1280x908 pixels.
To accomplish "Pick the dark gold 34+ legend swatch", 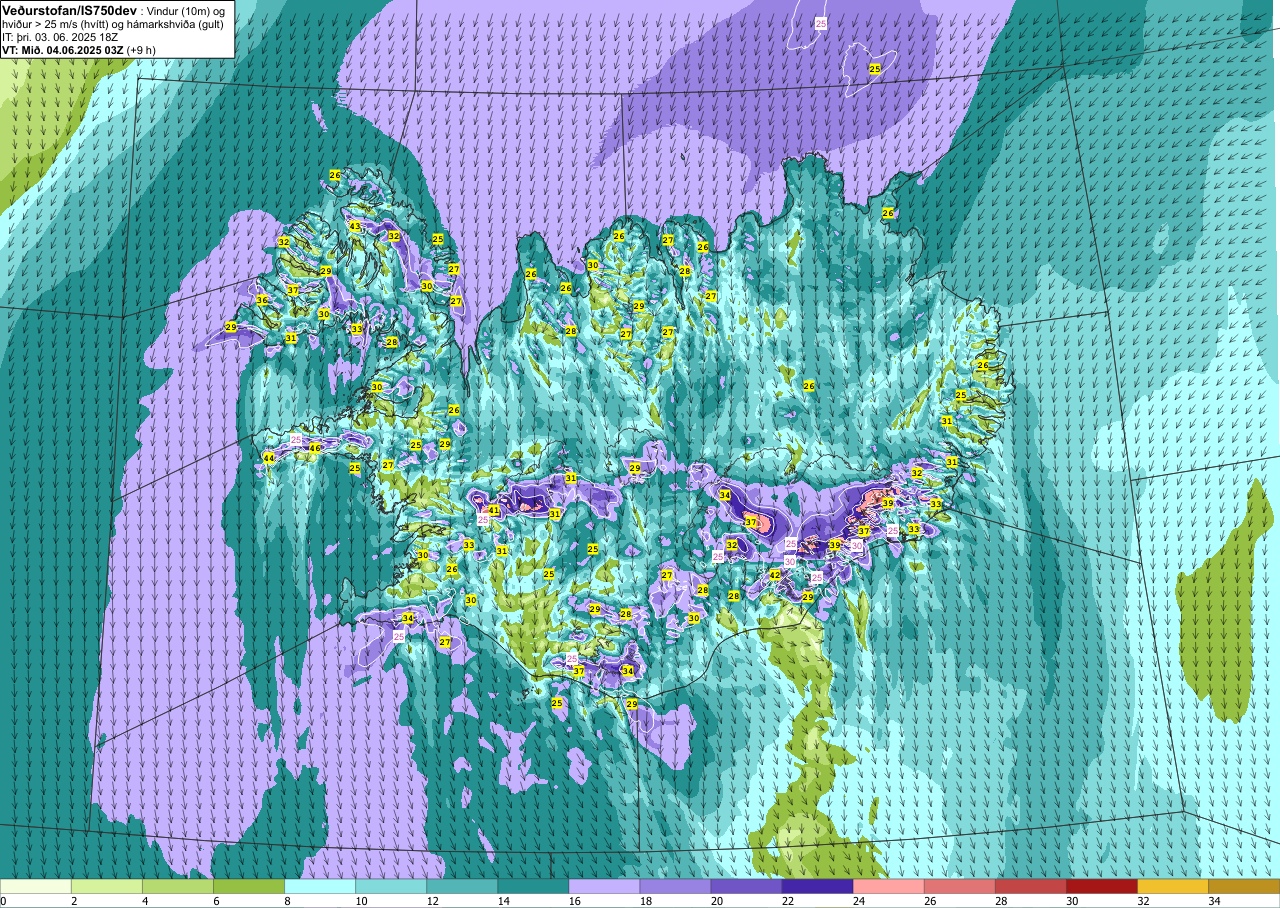I will [x=1243, y=886].
